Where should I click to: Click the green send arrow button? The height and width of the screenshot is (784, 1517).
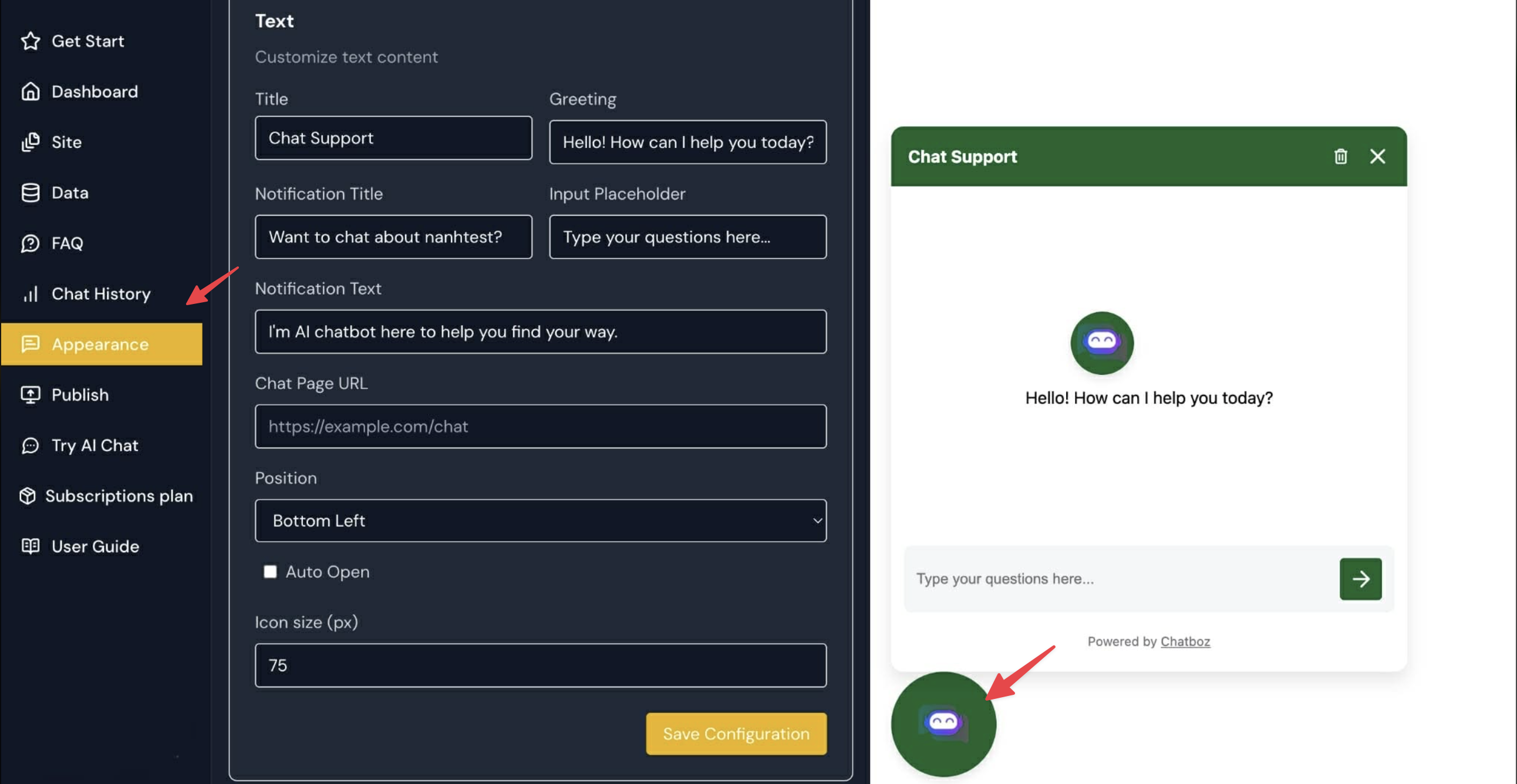(x=1360, y=579)
